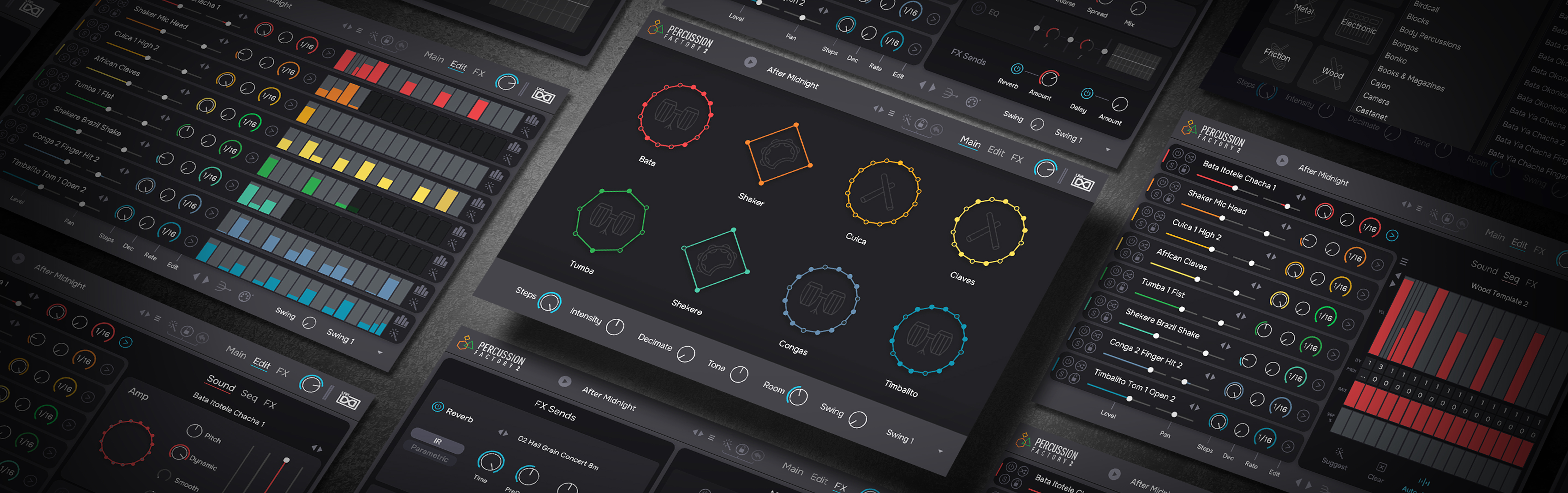
Task: Click the MIDI connector icon in the step-lane window
Action: 245,297
